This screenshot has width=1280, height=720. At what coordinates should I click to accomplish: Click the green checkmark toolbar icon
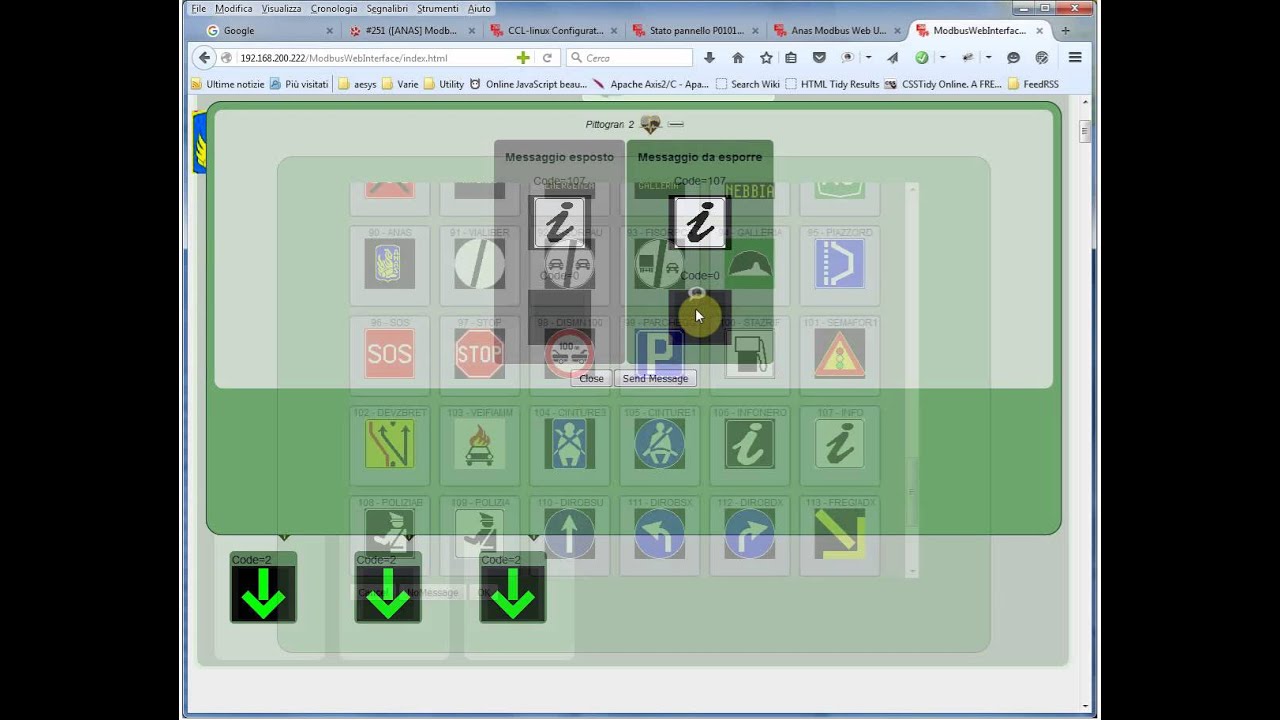[922, 58]
